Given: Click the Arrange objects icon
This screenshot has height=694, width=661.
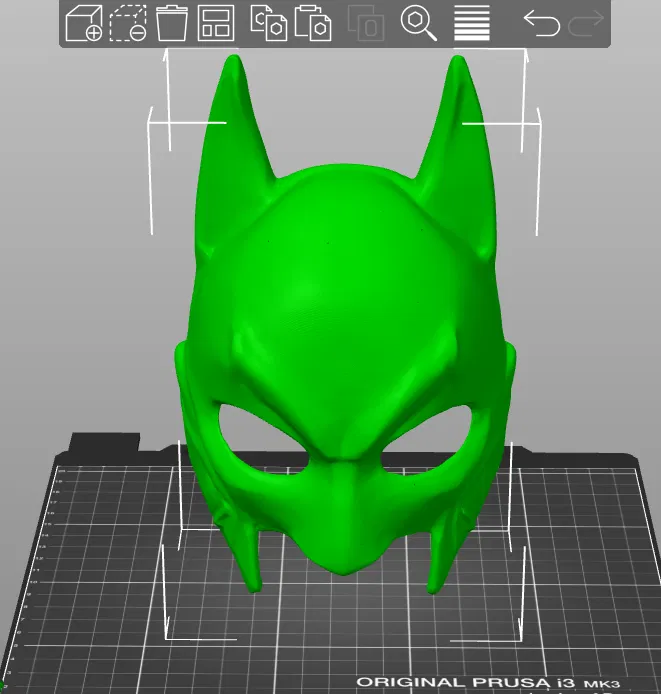Looking at the screenshot, I should [216, 23].
